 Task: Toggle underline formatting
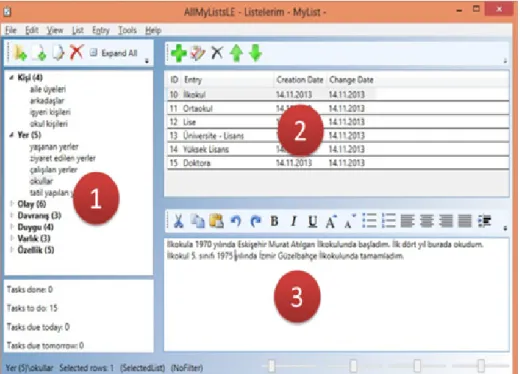[x=312, y=221]
